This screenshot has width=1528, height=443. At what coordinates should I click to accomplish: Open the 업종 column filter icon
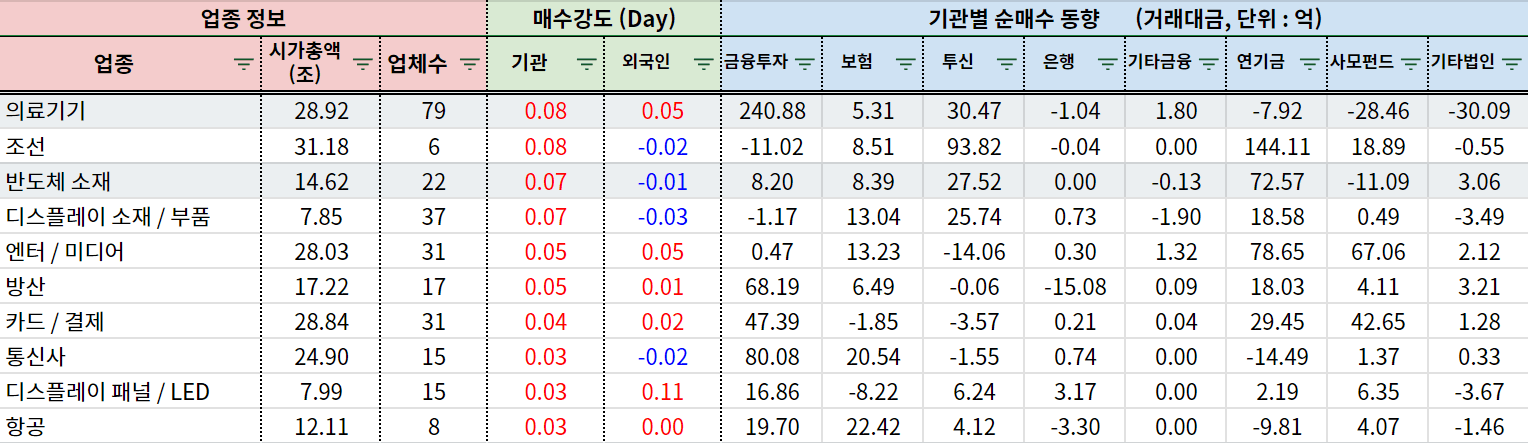coord(243,63)
